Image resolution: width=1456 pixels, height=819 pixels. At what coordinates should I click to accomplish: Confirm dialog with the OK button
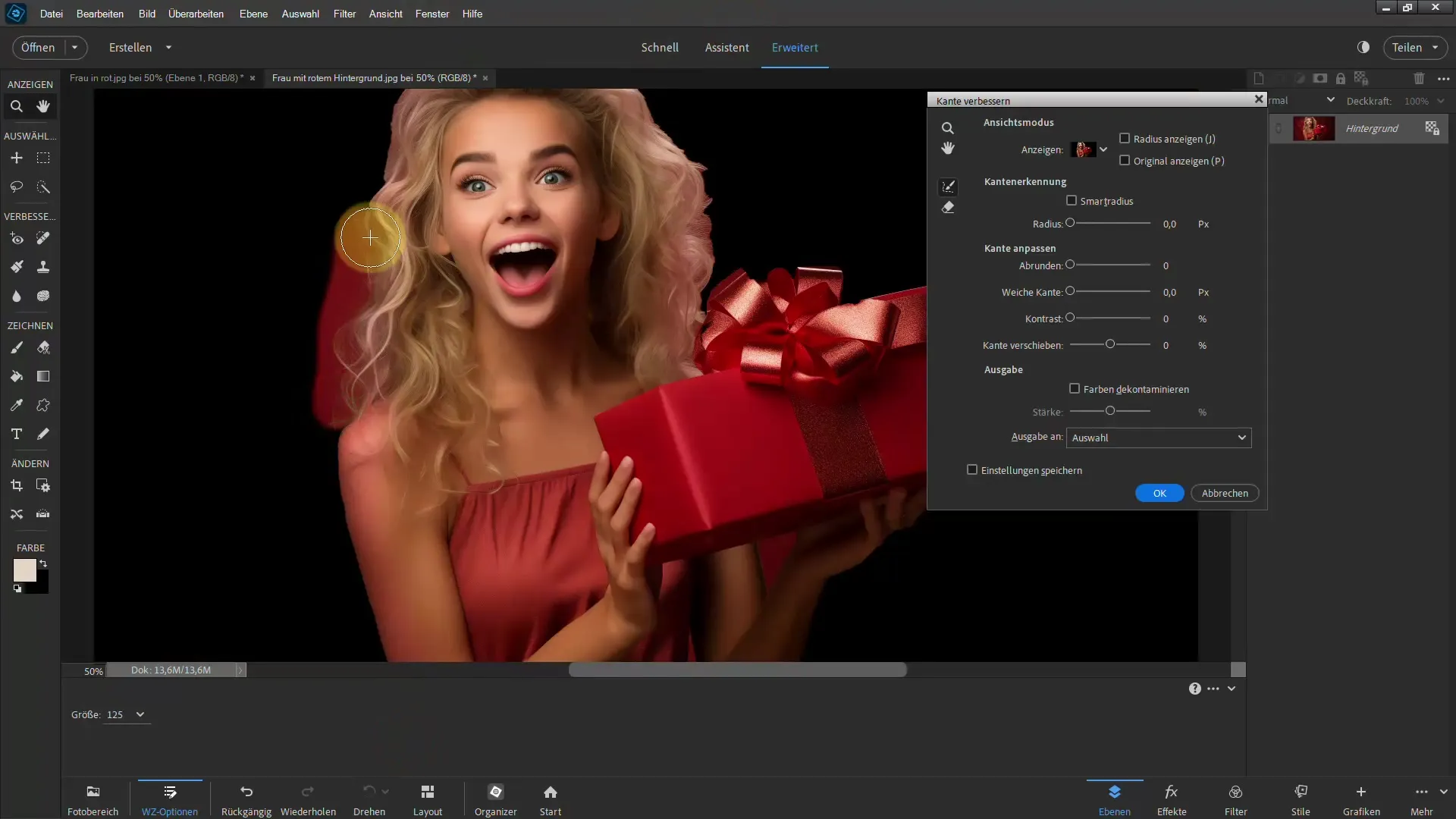pyautogui.click(x=1159, y=493)
